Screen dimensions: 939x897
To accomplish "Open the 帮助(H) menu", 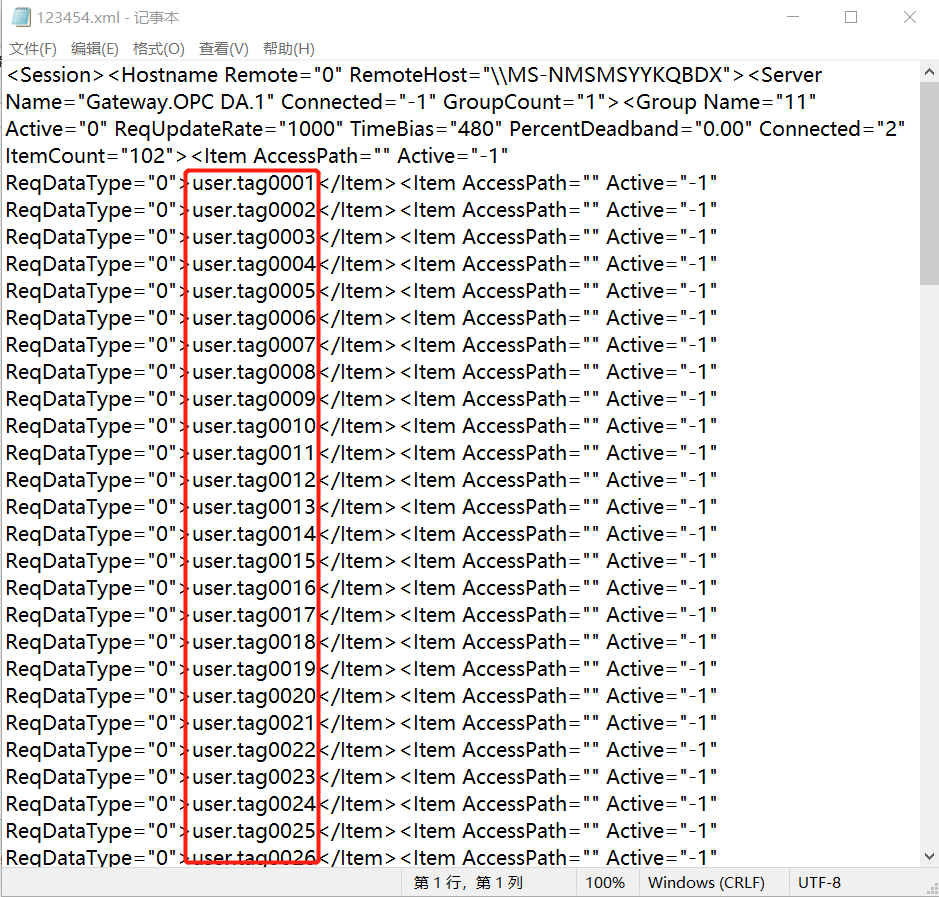I will tap(289, 49).
